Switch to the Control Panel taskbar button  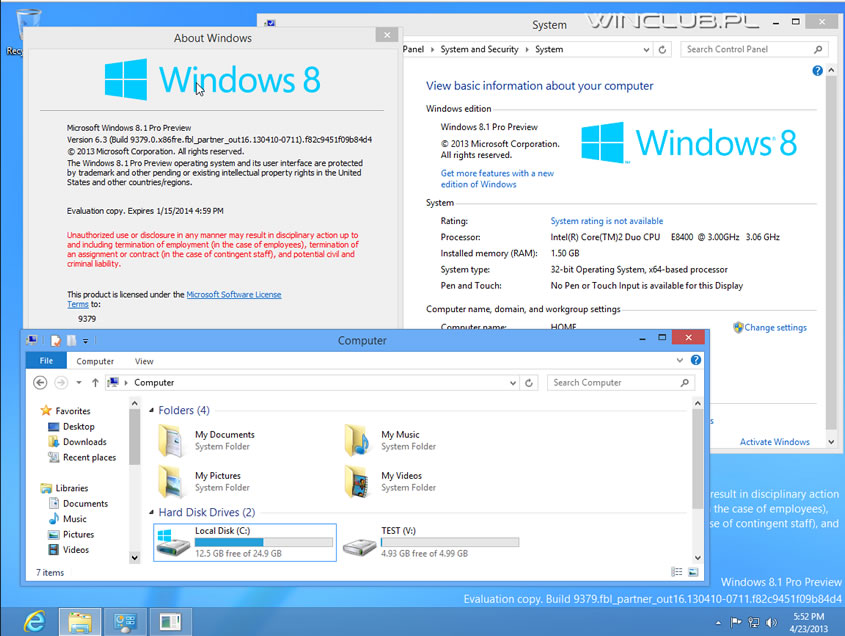[125, 622]
